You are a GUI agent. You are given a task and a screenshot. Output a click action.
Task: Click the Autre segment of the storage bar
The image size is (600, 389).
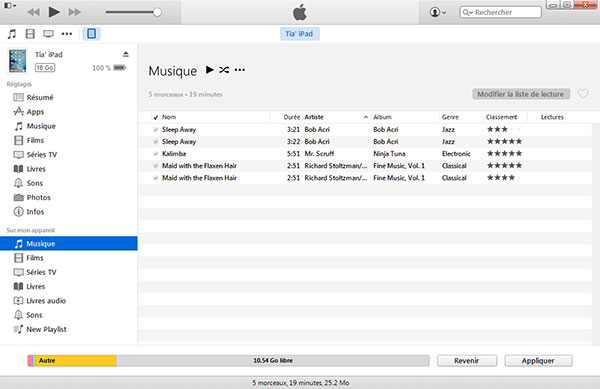(76, 360)
